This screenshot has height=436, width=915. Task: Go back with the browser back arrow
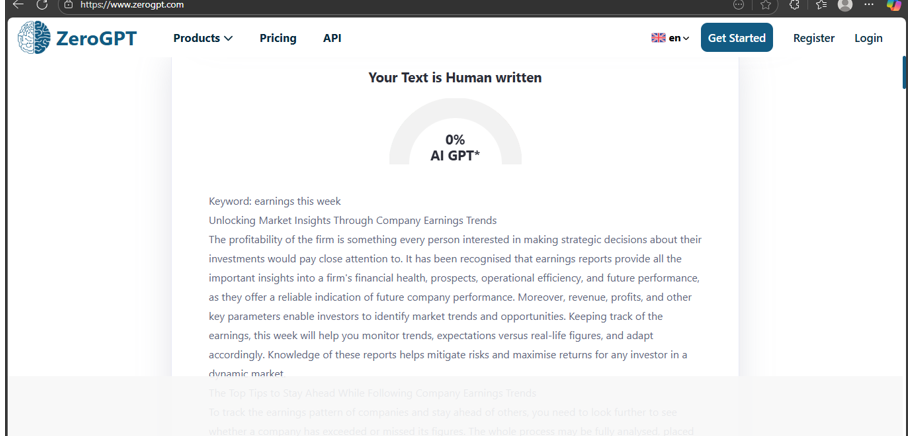(19, 5)
